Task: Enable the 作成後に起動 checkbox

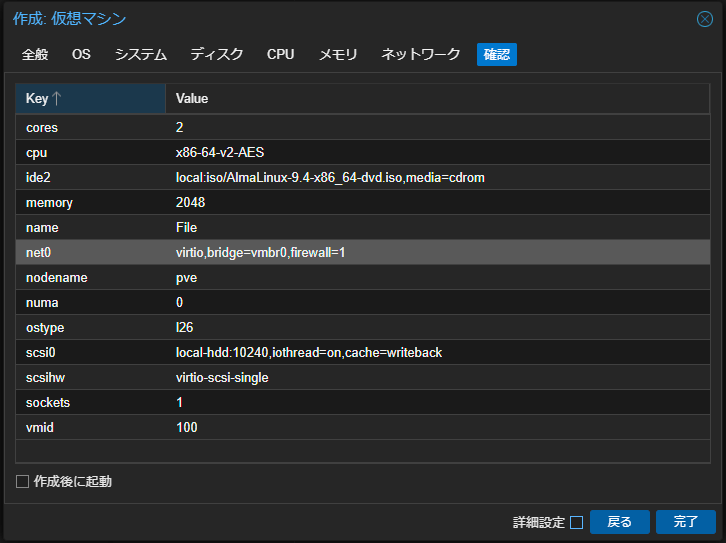Action: 23,482
